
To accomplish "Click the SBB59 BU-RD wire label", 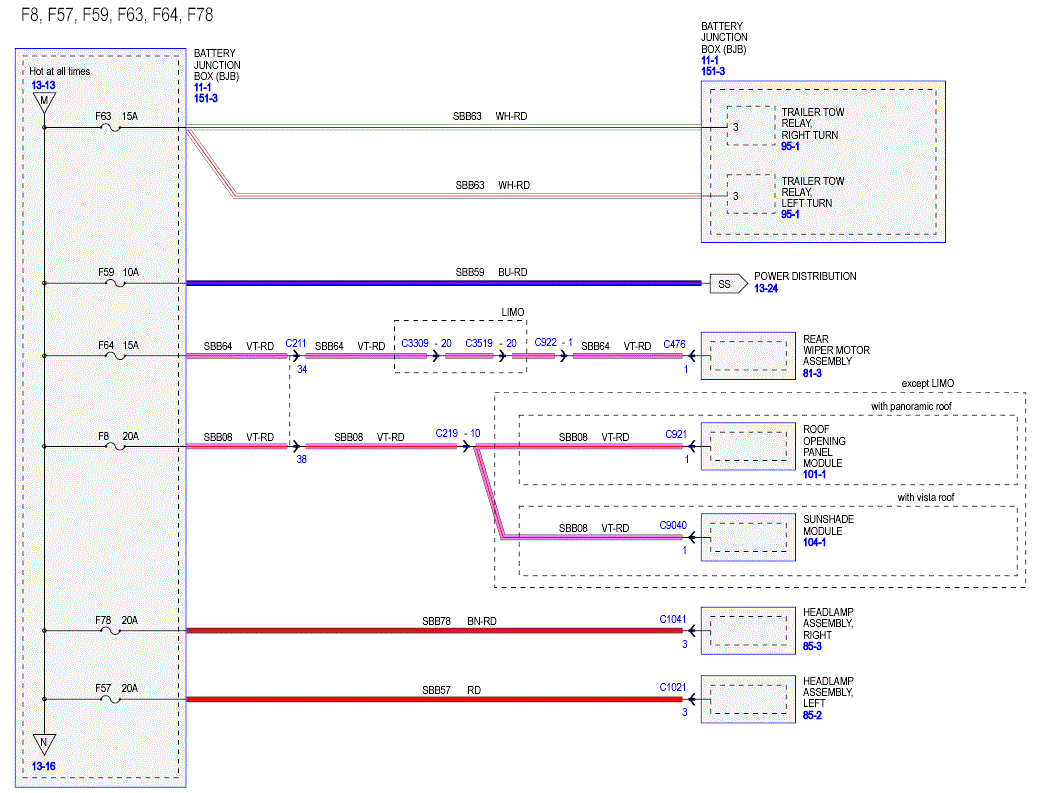I will (x=491, y=272).
